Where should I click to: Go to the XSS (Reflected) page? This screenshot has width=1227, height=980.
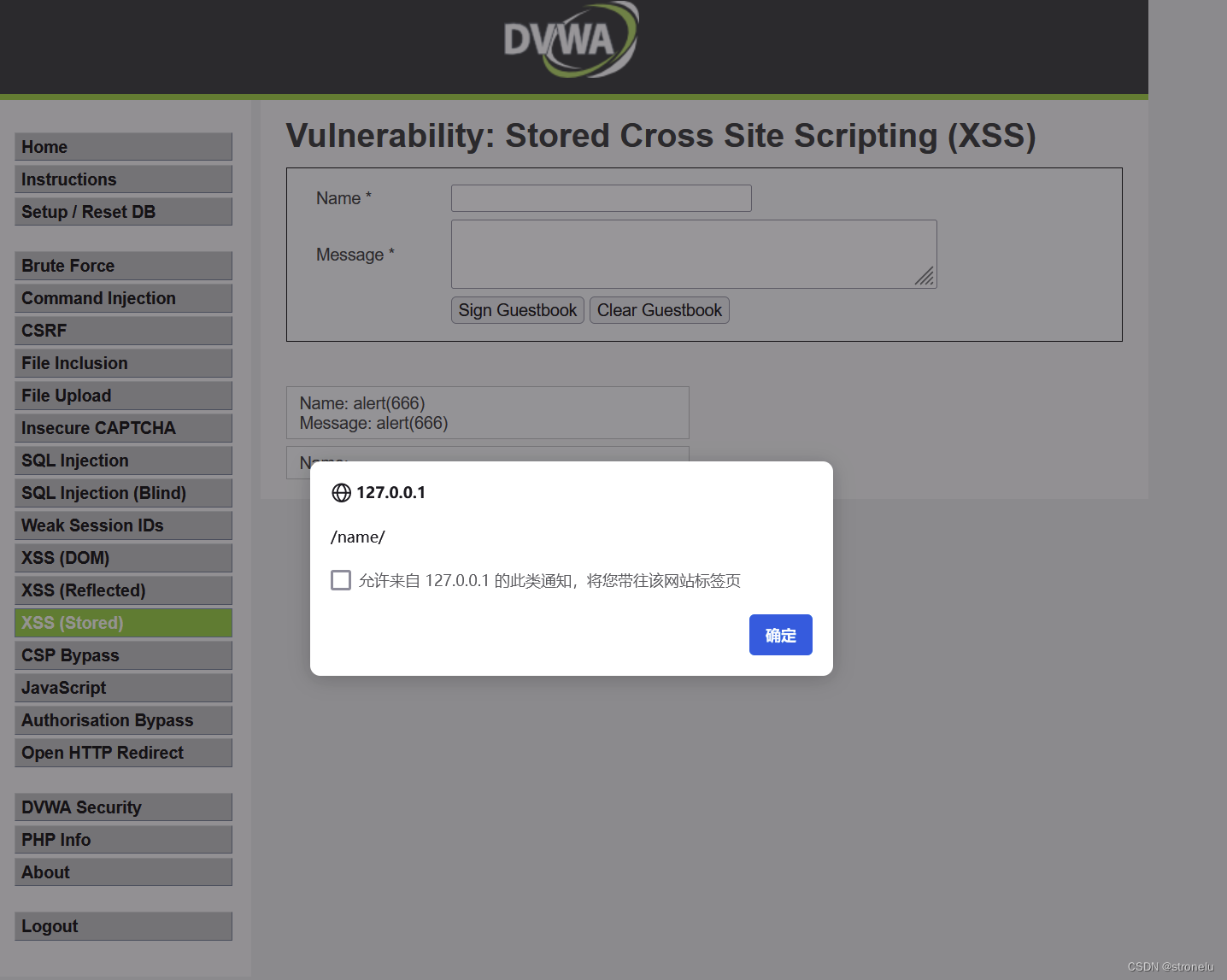[x=123, y=590]
